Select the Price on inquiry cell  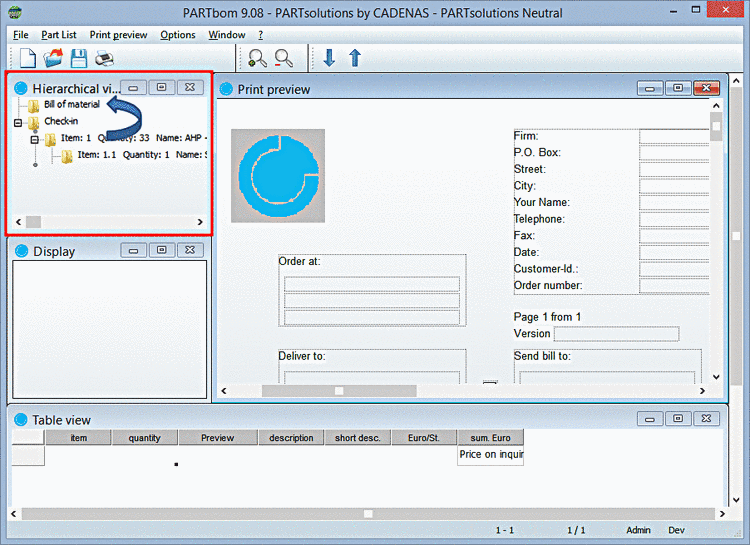pyautogui.click(x=490, y=455)
